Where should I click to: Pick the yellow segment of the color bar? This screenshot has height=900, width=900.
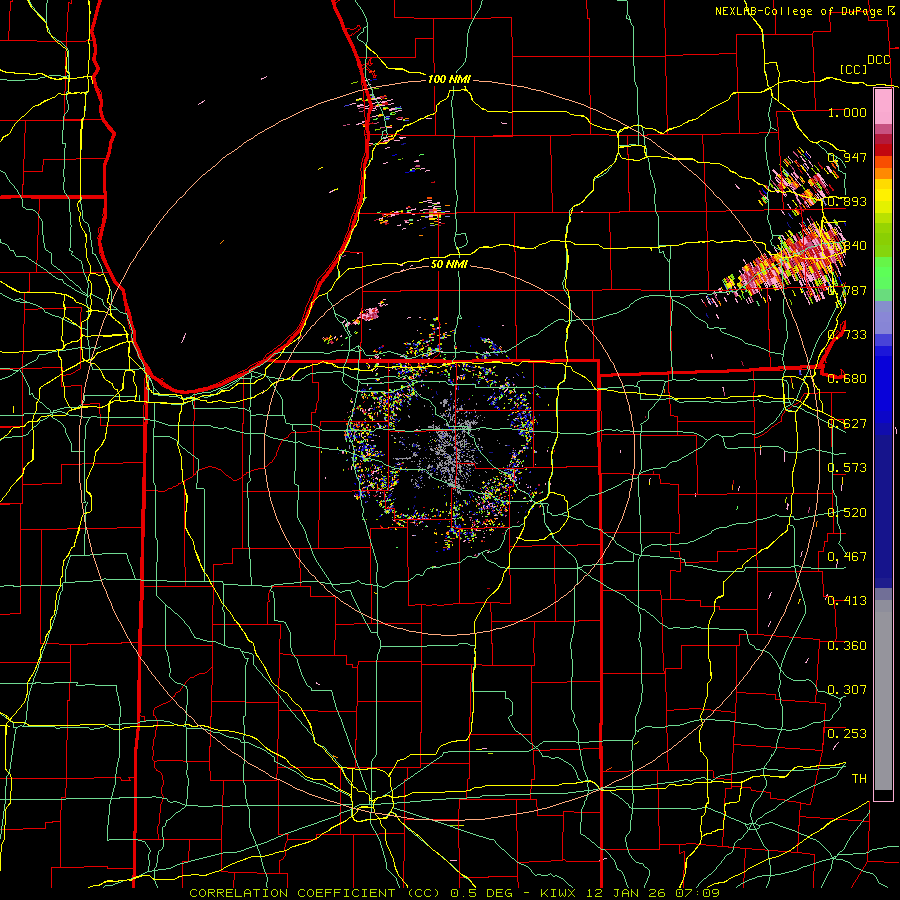(x=883, y=196)
